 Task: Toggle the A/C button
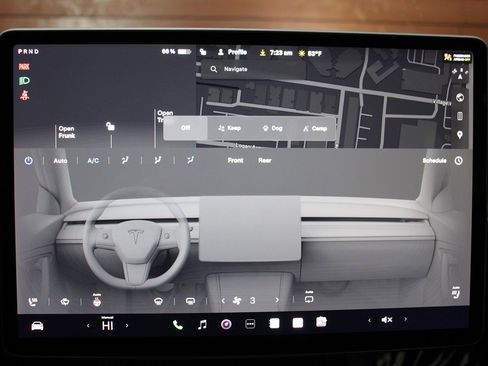coord(93,161)
